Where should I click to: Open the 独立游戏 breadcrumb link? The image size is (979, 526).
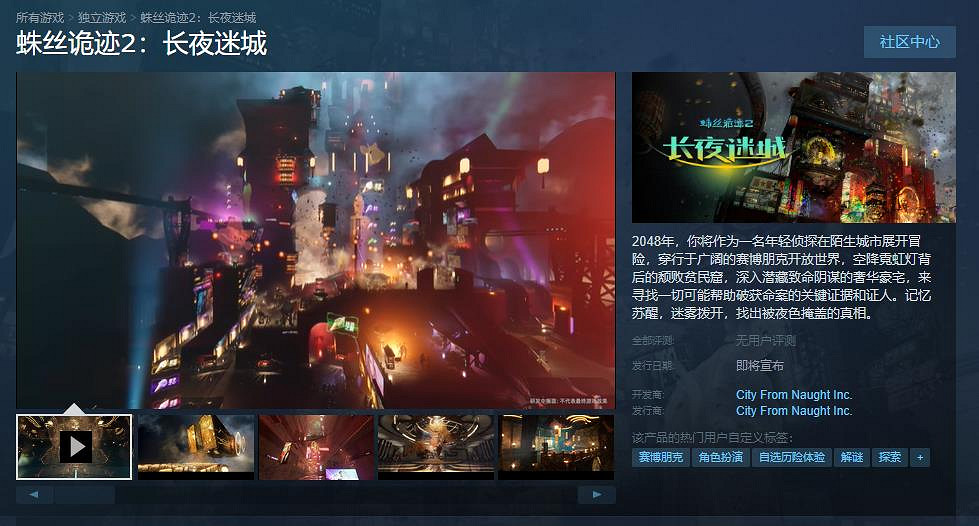(102, 17)
